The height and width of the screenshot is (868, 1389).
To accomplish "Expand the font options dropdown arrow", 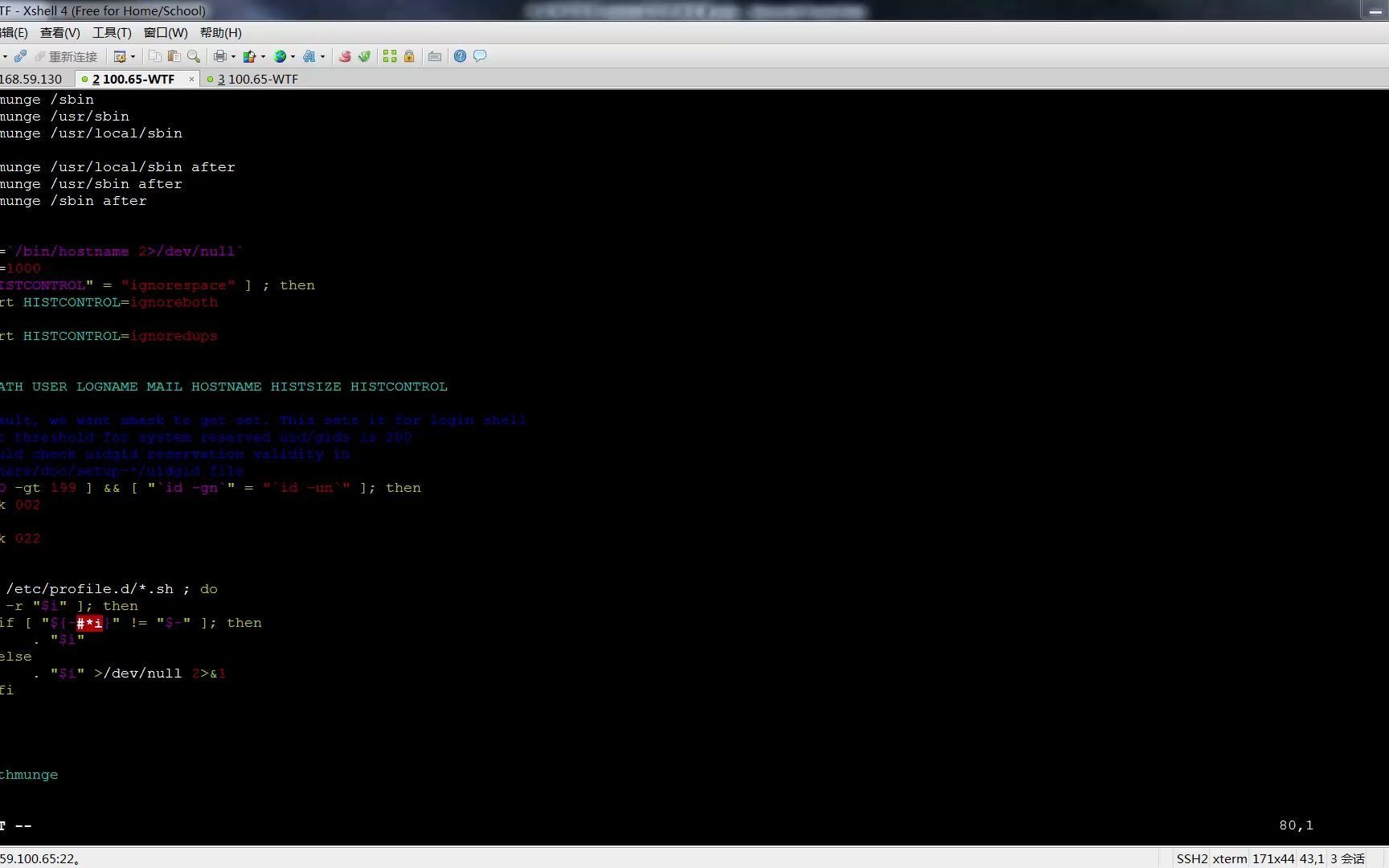I will (322, 56).
